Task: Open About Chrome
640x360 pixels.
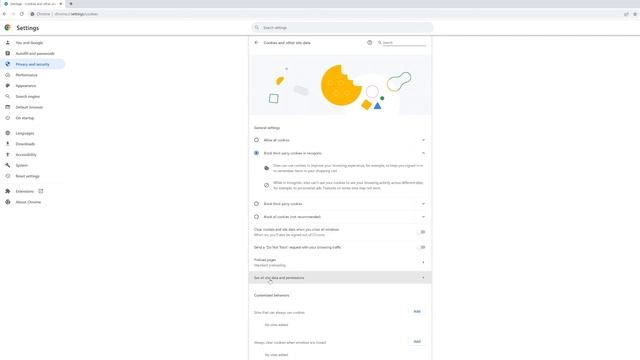Action: pos(28,202)
